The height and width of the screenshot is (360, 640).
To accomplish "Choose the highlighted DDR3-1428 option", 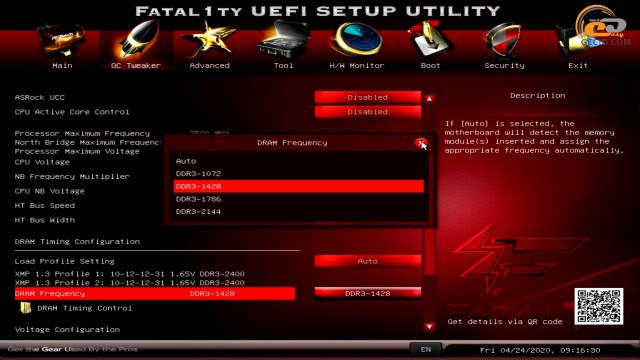I will pos(299,186).
